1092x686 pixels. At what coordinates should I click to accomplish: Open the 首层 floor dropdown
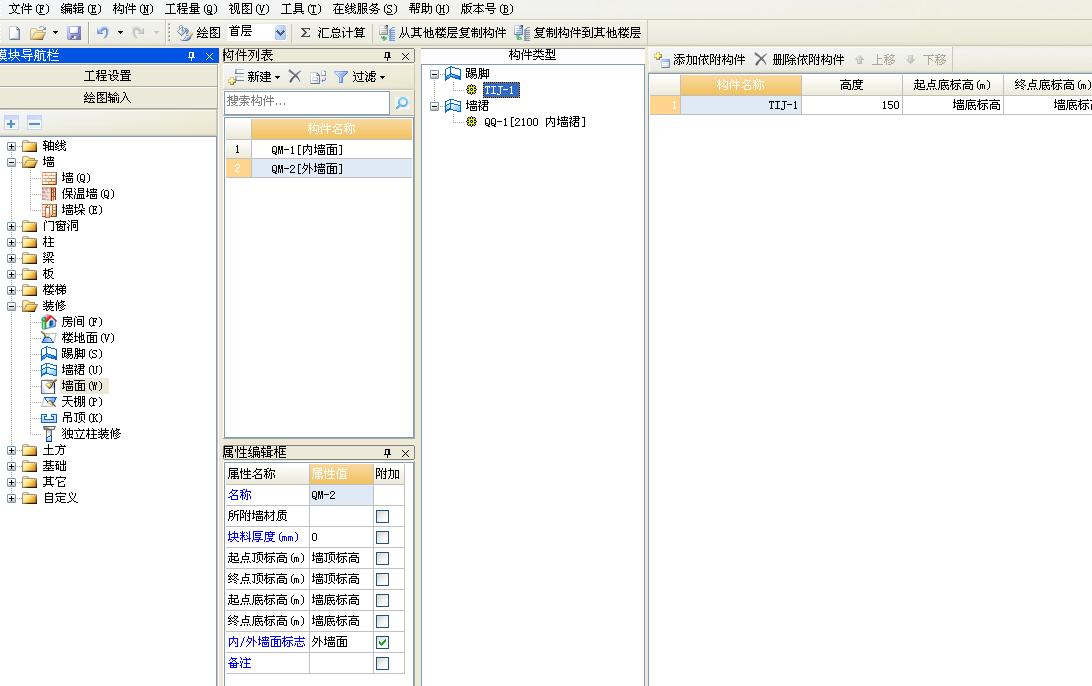point(280,33)
